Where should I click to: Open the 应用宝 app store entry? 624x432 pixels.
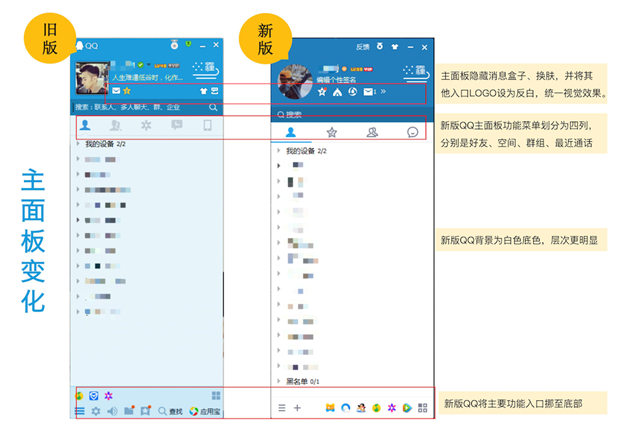(x=205, y=411)
